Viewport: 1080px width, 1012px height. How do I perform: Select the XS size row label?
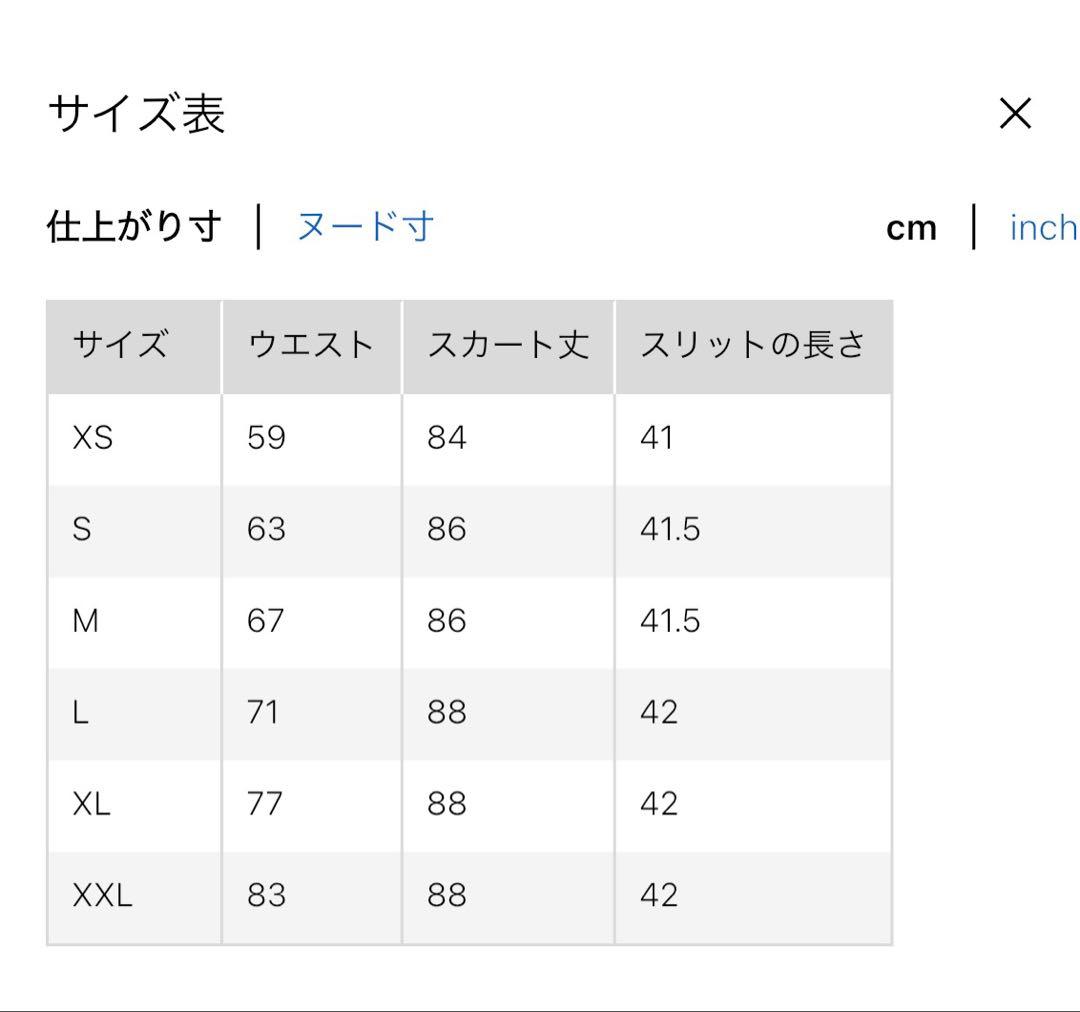(93, 438)
